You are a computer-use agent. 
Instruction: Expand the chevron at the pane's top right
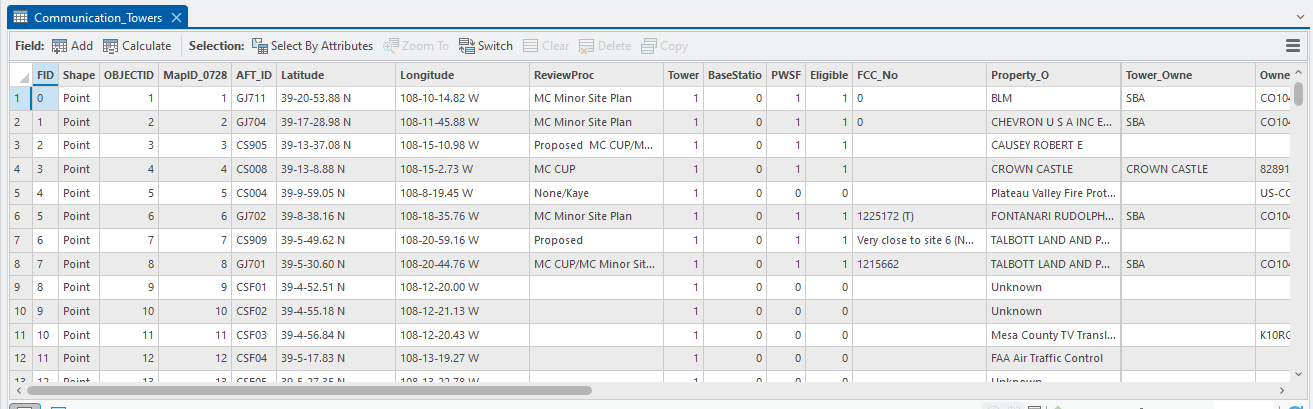[x=1299, y=18]
